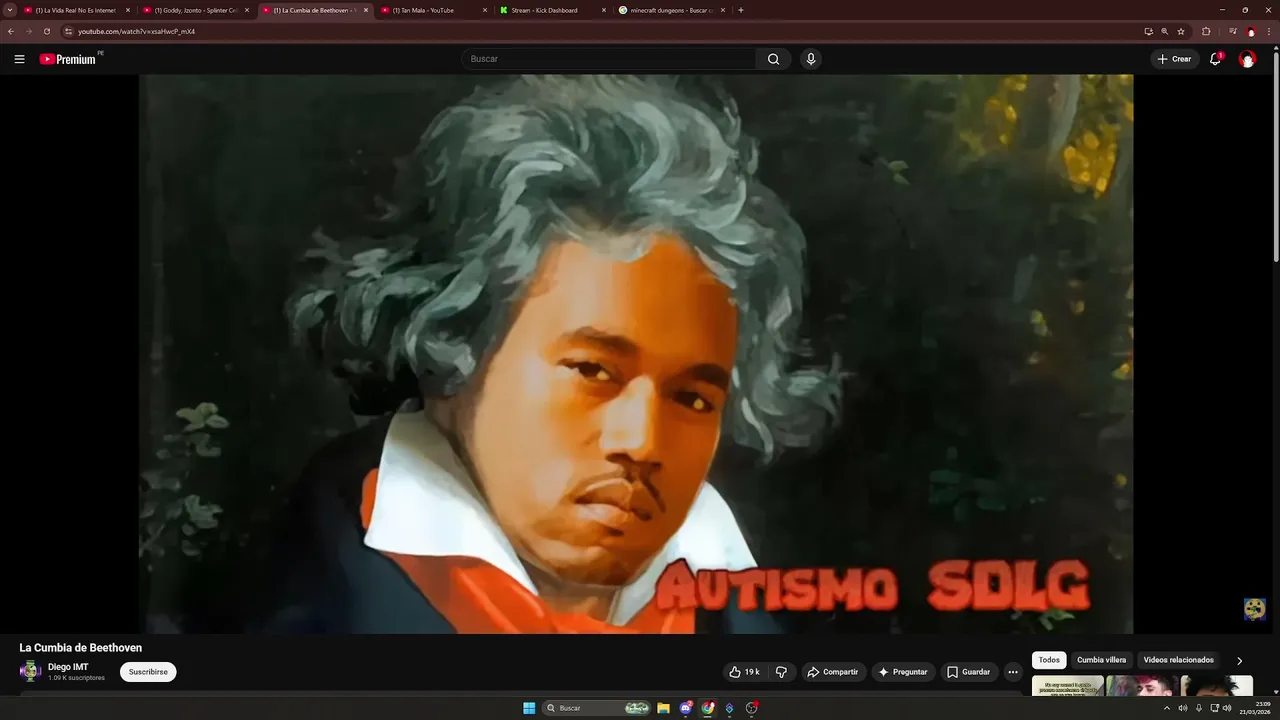Show hidden system tray icons
The height and width of the screenshot is (720, 1280).
(1166, 708)
